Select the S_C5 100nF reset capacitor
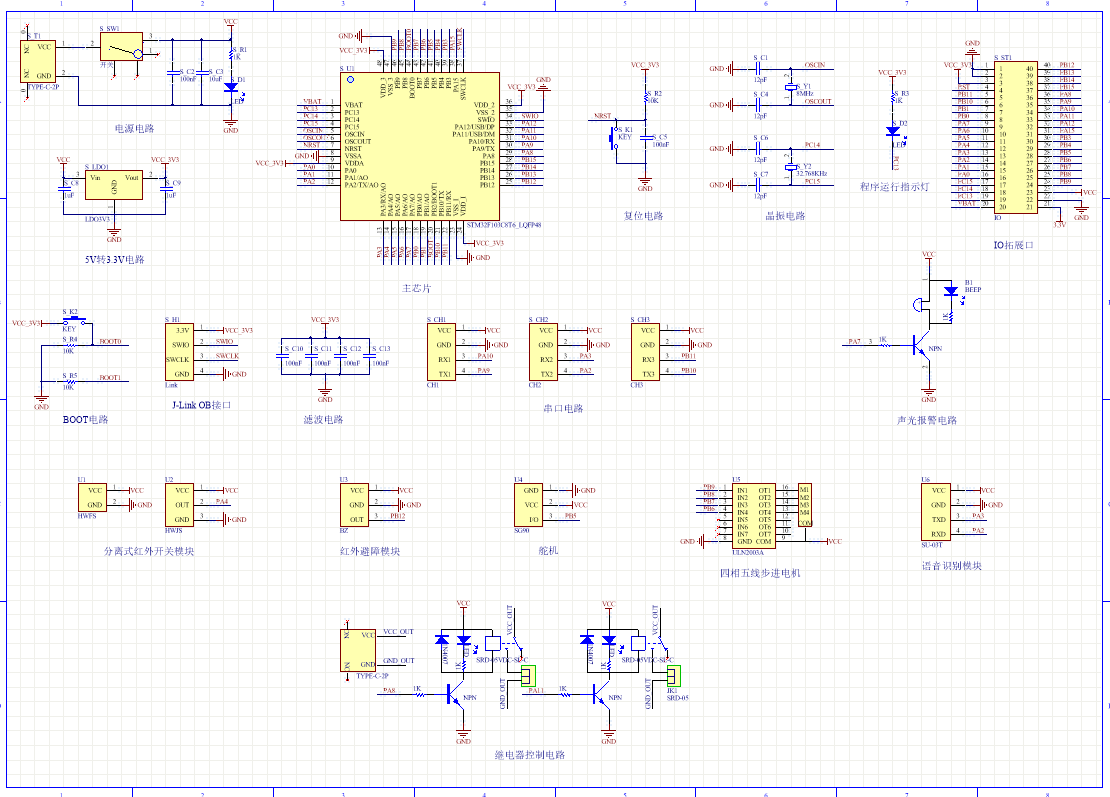 coord(645,139)
